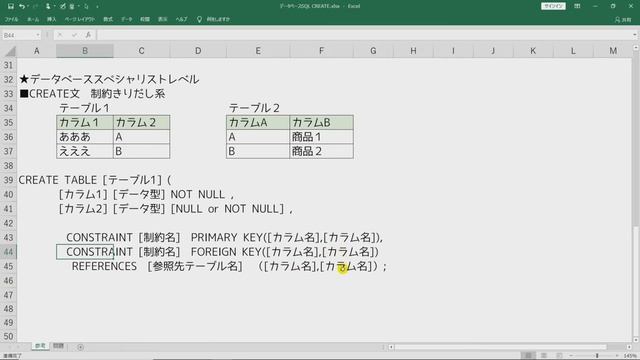Click the zoom in plus button

click(617, 356)
